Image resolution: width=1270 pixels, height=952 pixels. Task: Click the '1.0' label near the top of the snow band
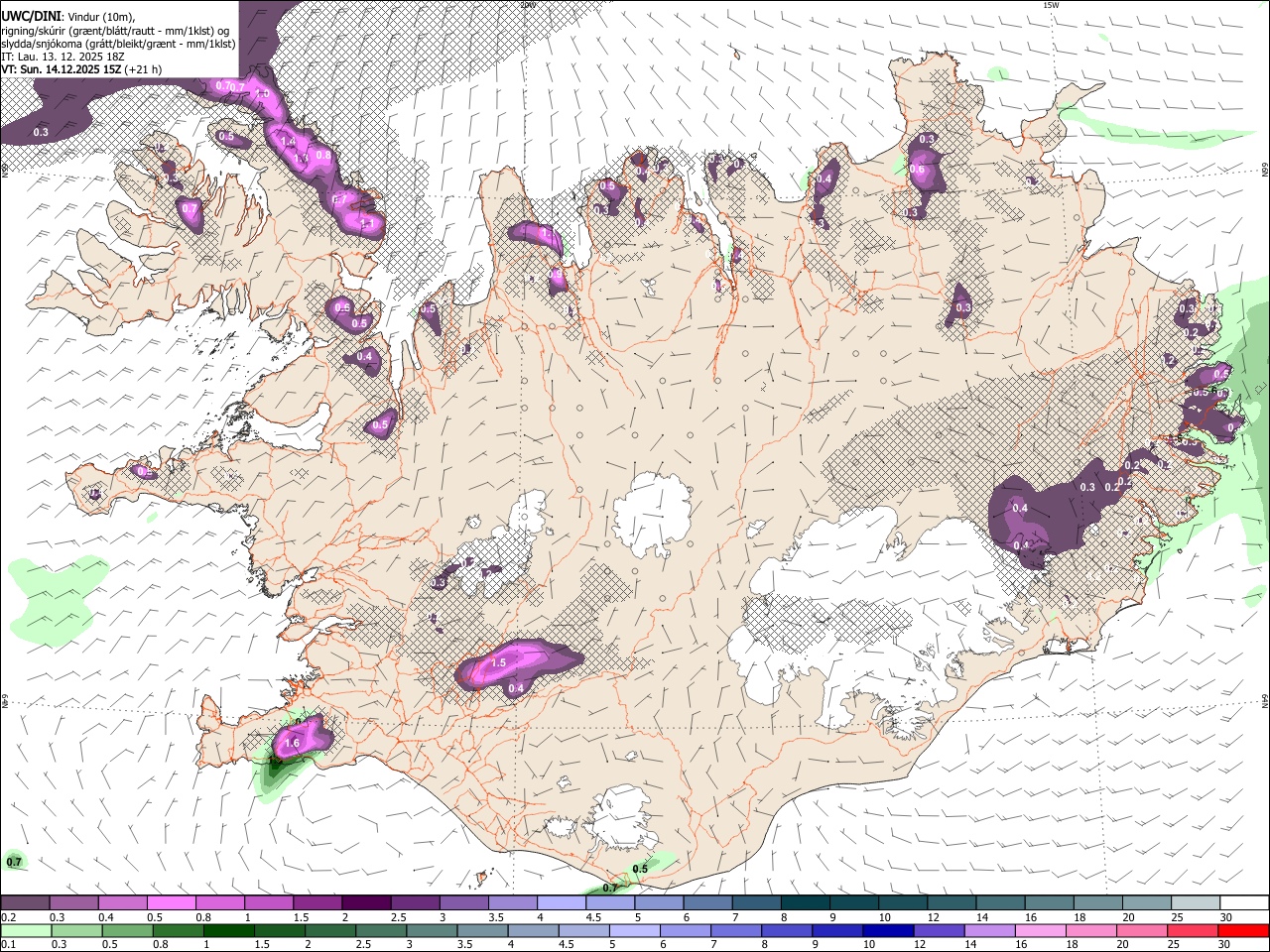[262, 93]
